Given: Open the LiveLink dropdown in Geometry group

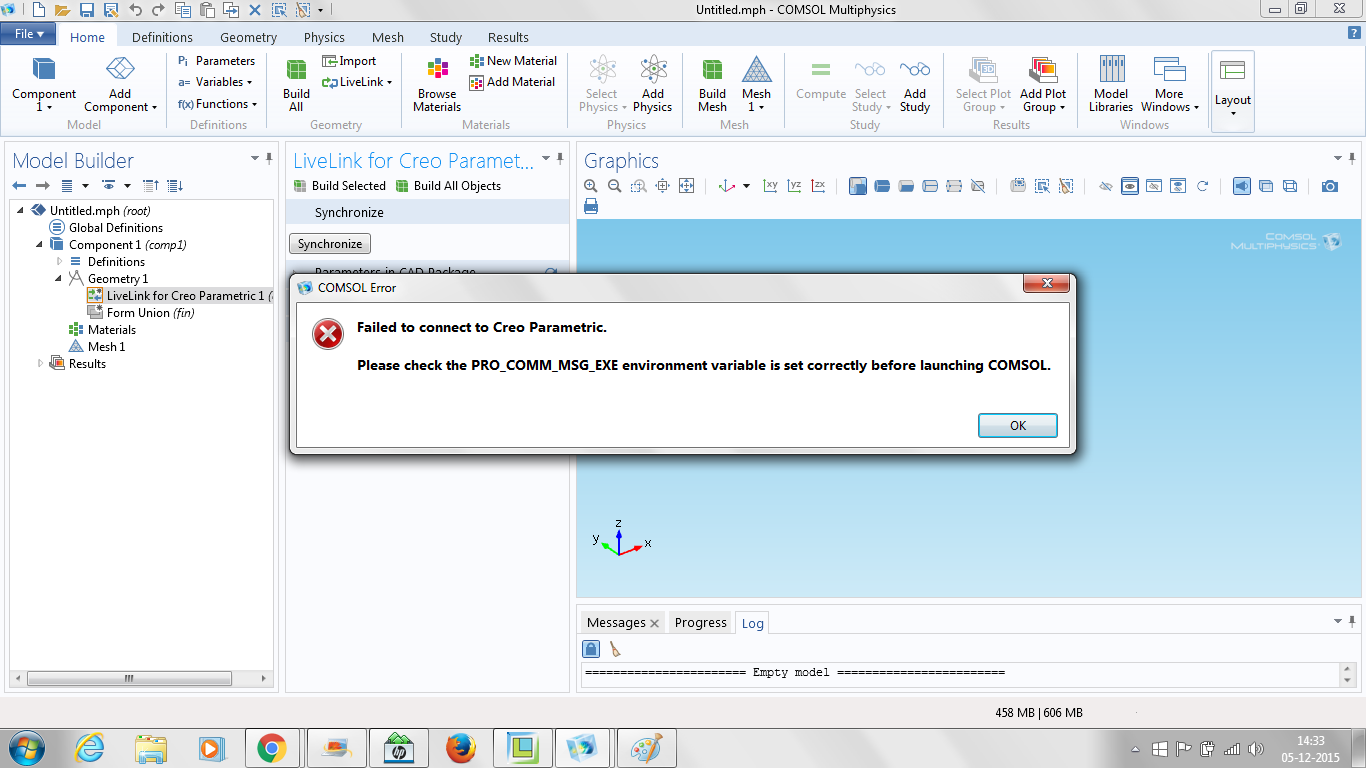Looking at the screenshot, I should click(x=358, y=82).
